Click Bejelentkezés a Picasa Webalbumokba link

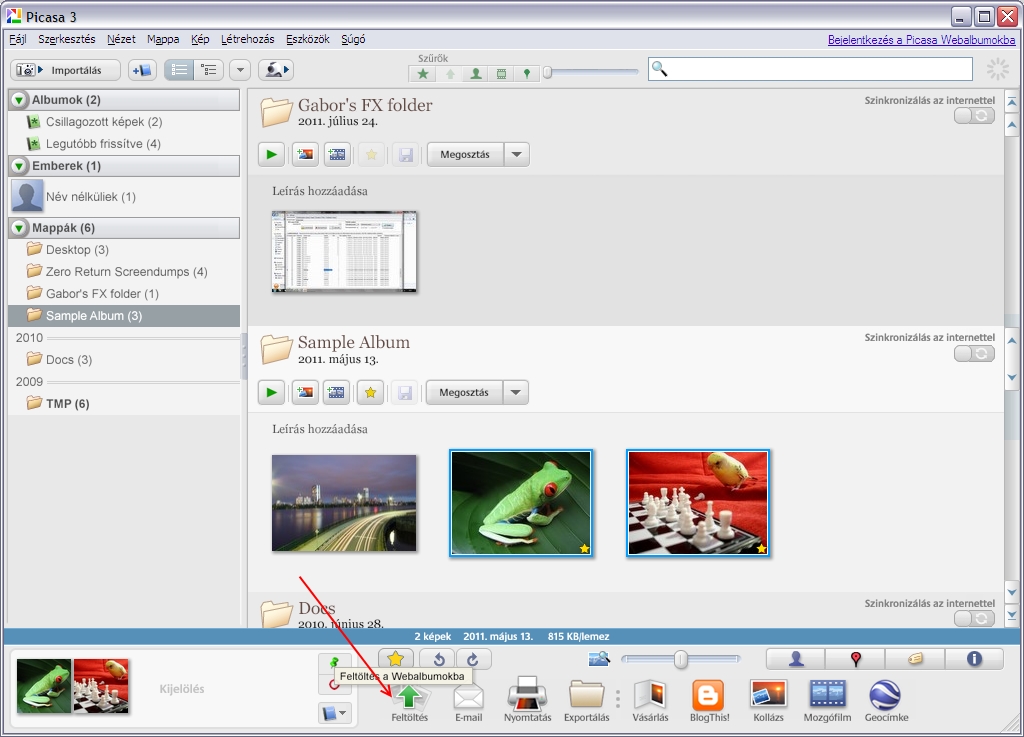click(x=921, y=40)
